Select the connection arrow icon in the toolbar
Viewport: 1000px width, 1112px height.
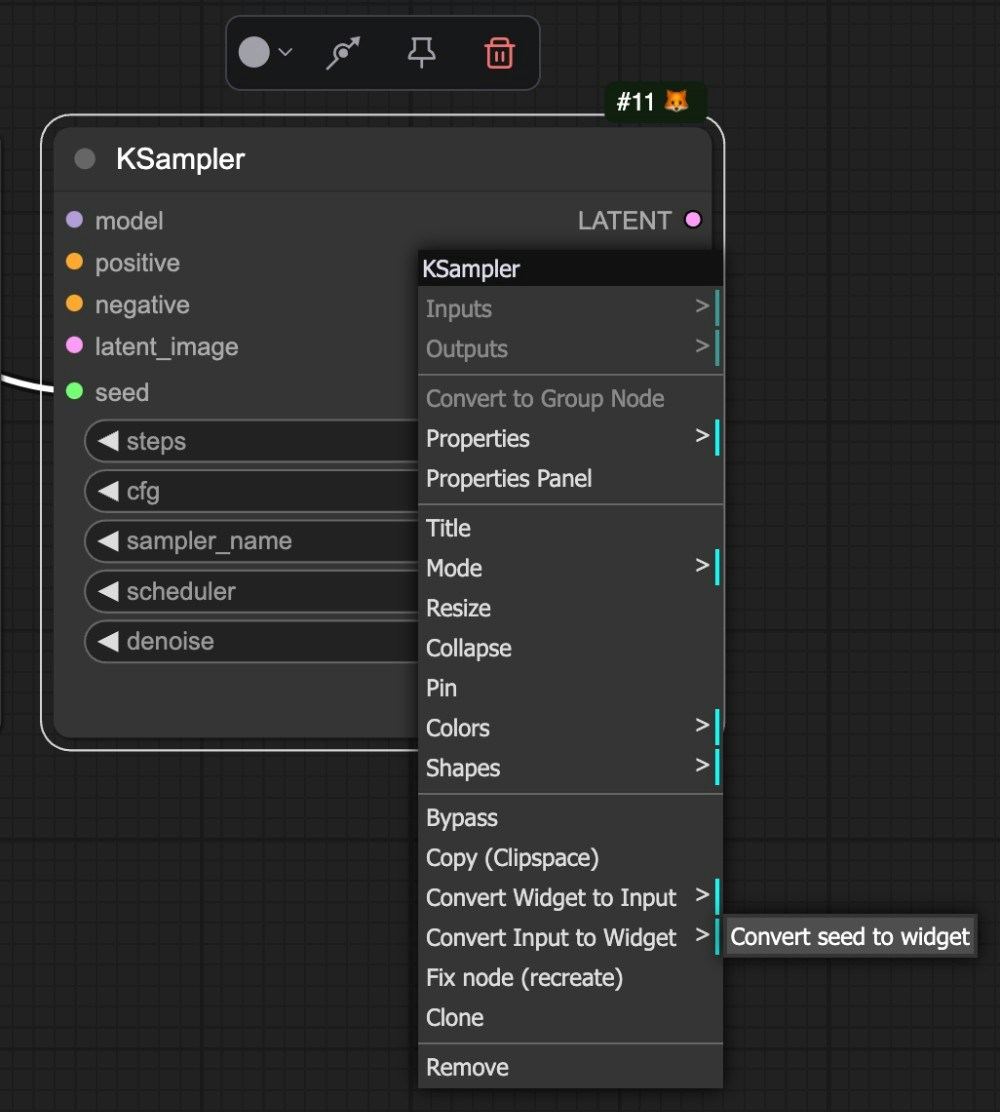click(x=342, y=53)
